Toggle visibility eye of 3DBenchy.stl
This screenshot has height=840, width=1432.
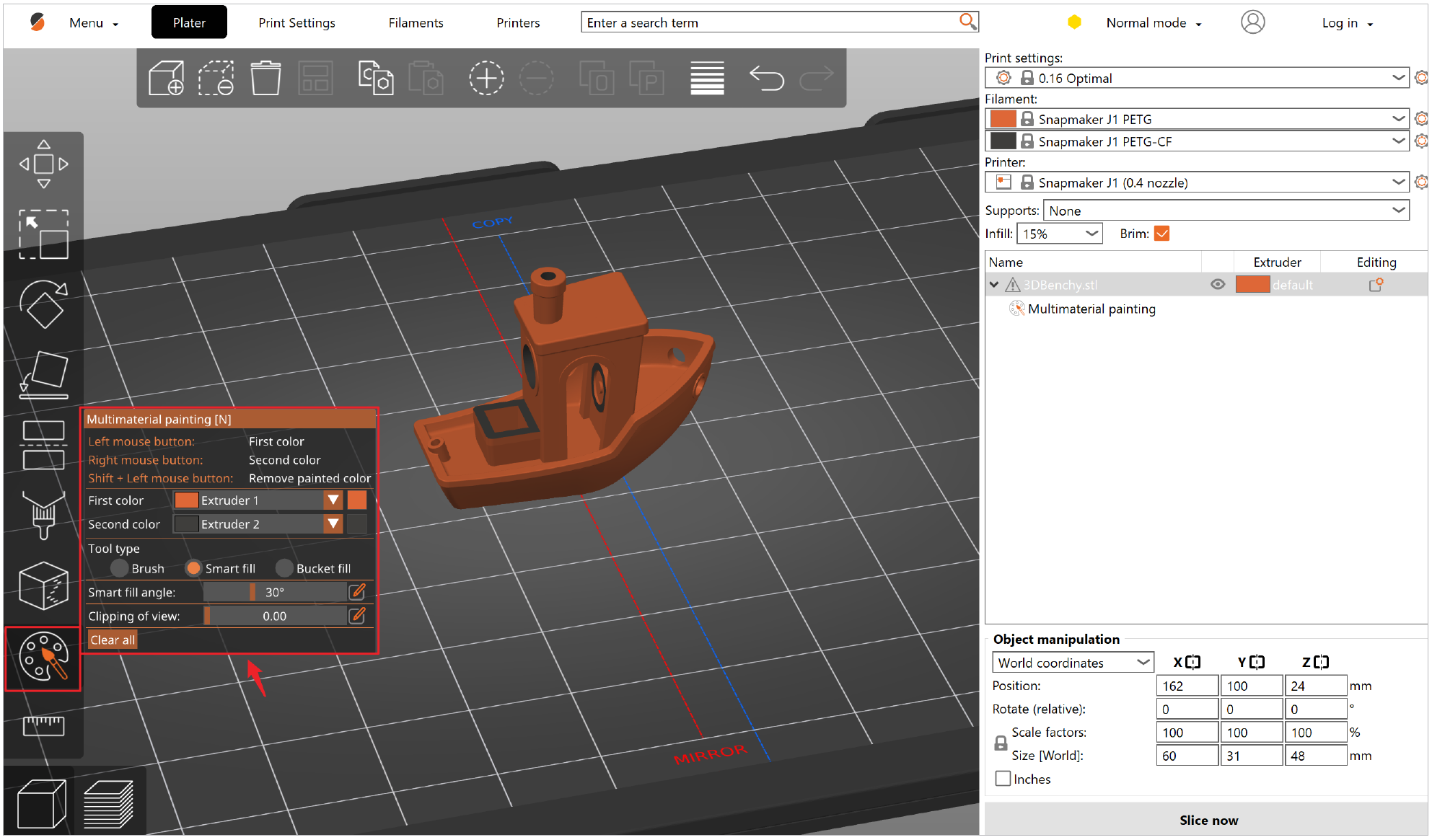(x=1218, y=285)
